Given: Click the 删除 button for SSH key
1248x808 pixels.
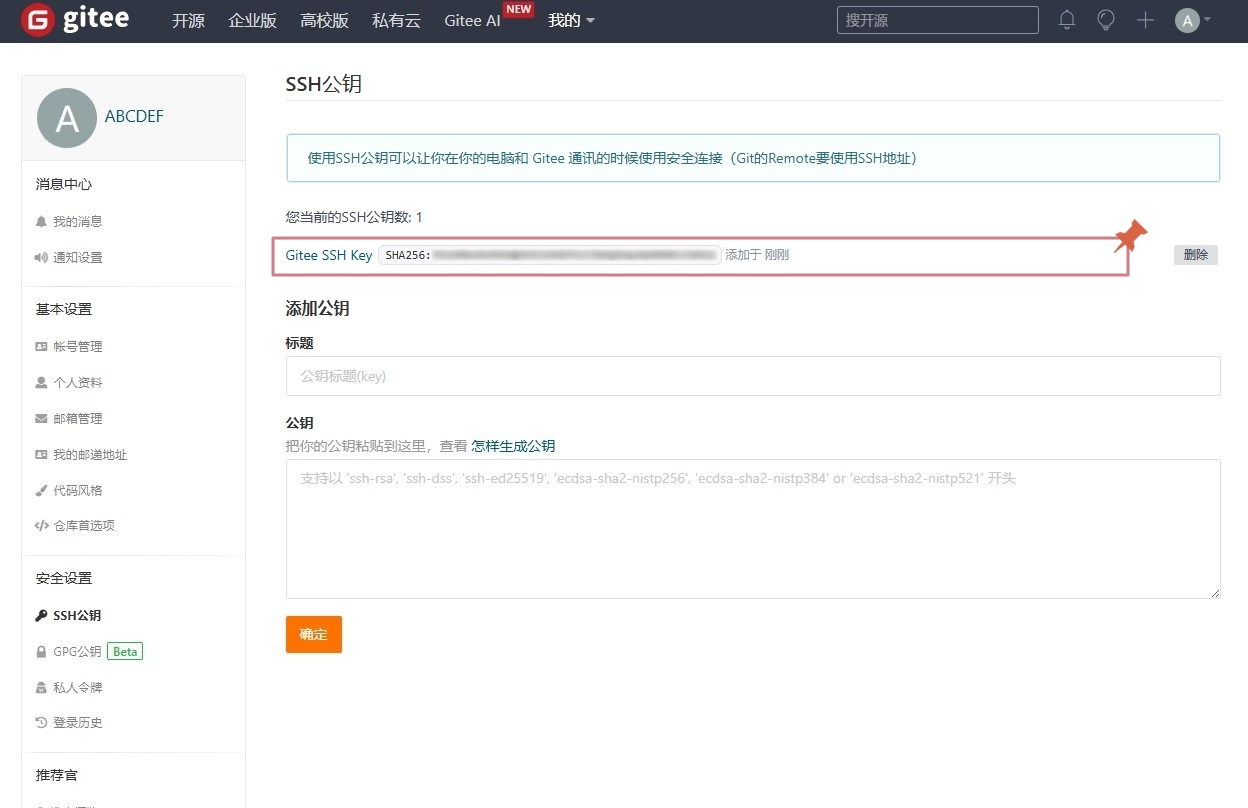Looking at the screenshot, I should [1195, 255].
